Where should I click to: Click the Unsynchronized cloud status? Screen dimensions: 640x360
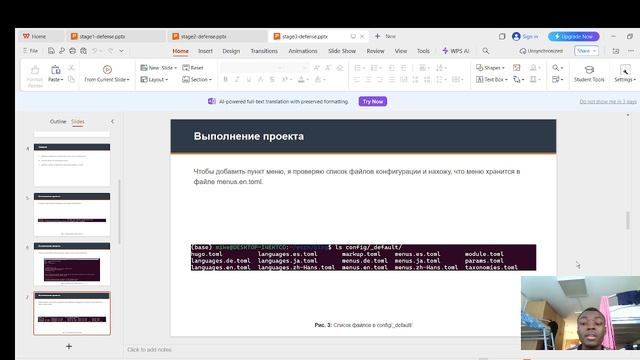[541, 51]
